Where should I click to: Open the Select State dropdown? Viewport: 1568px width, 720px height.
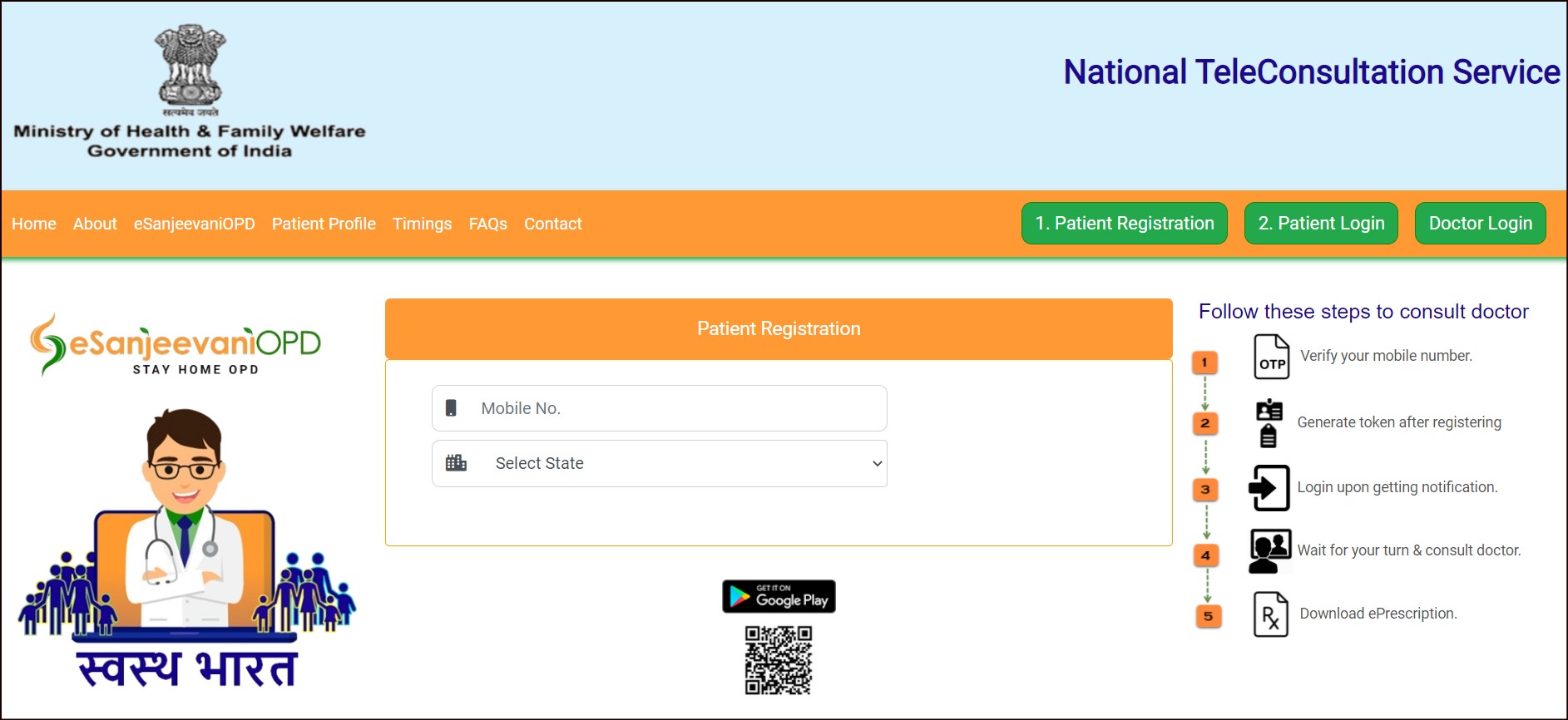[x=660, y=463]
